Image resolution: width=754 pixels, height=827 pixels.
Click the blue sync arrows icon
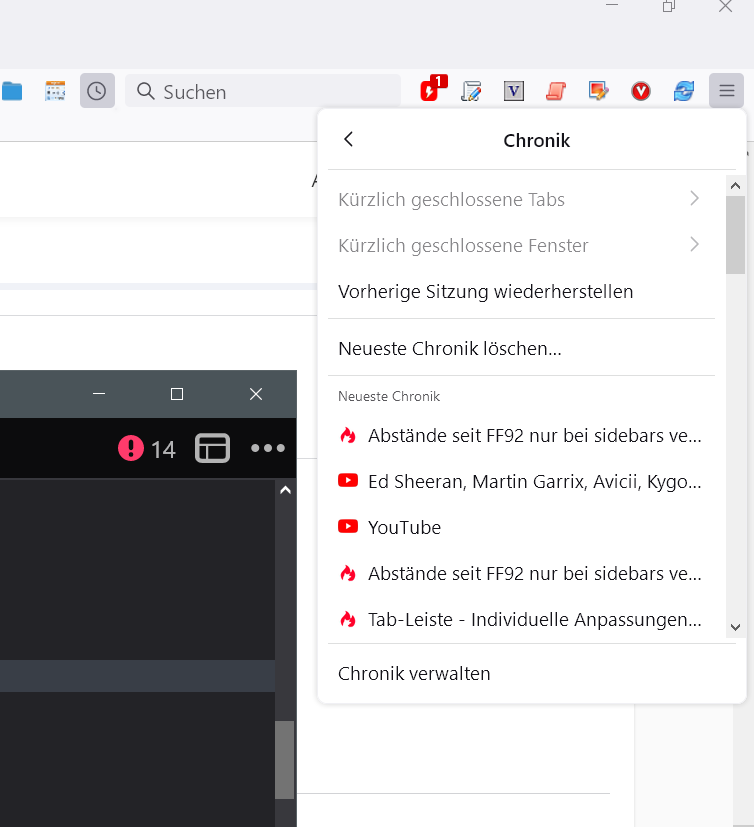tap(683, 91)
